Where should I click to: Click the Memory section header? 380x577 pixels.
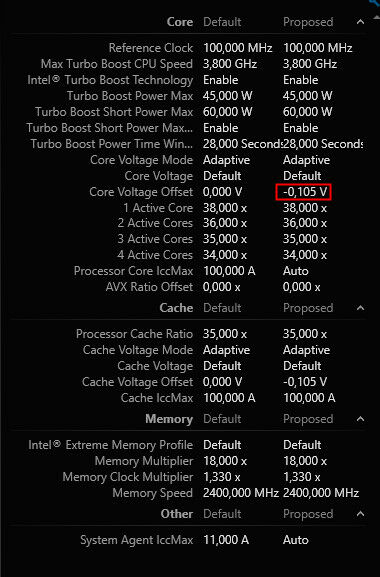(169, 419)
